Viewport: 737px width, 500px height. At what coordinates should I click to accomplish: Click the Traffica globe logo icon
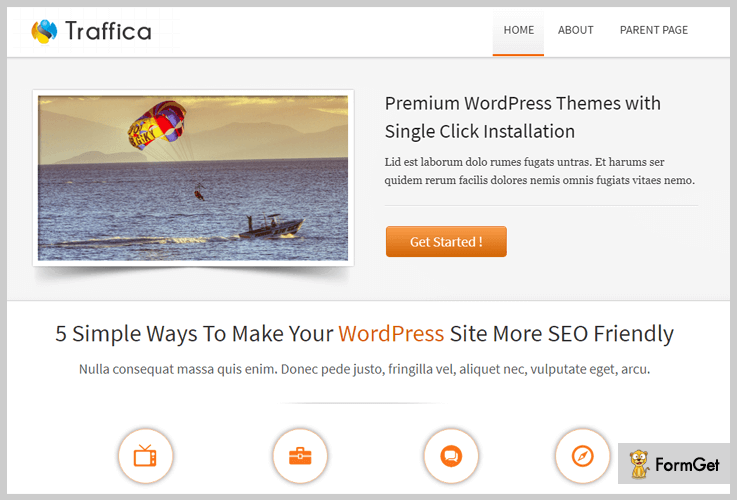[x=44, y=31]
